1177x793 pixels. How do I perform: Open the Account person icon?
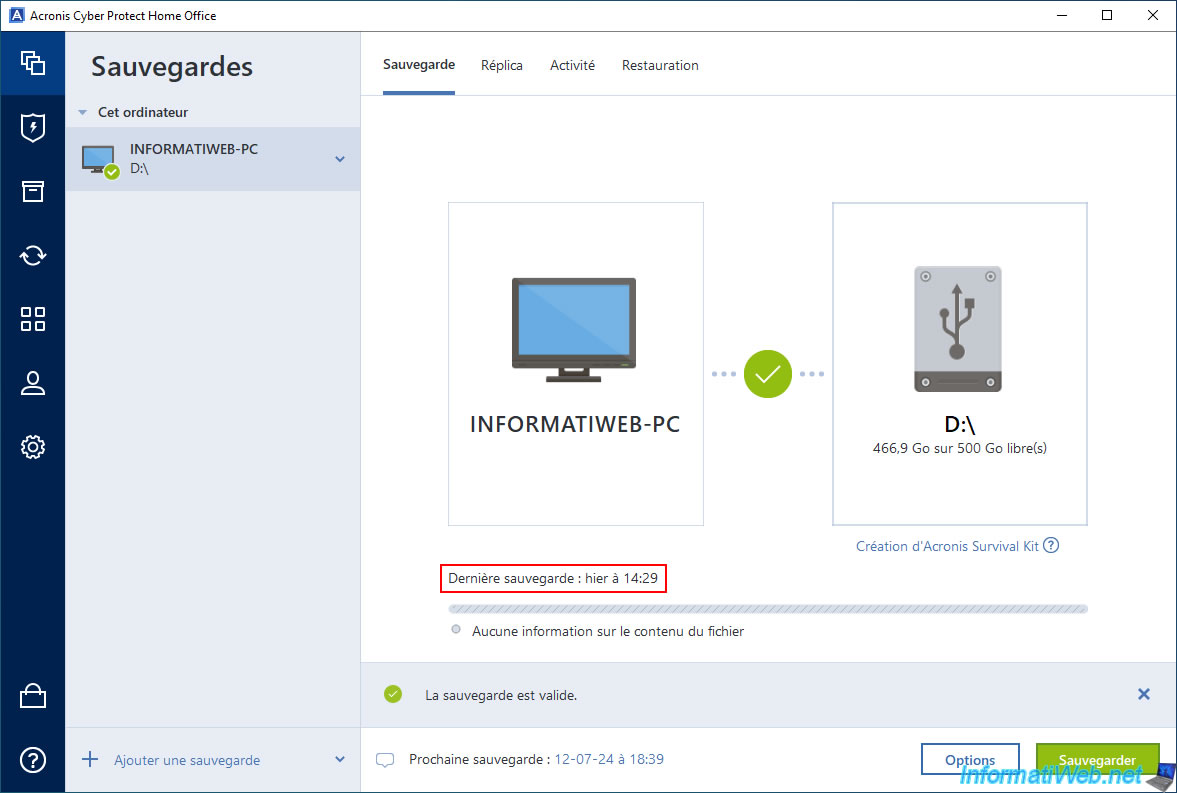click(x=33, y=383)
